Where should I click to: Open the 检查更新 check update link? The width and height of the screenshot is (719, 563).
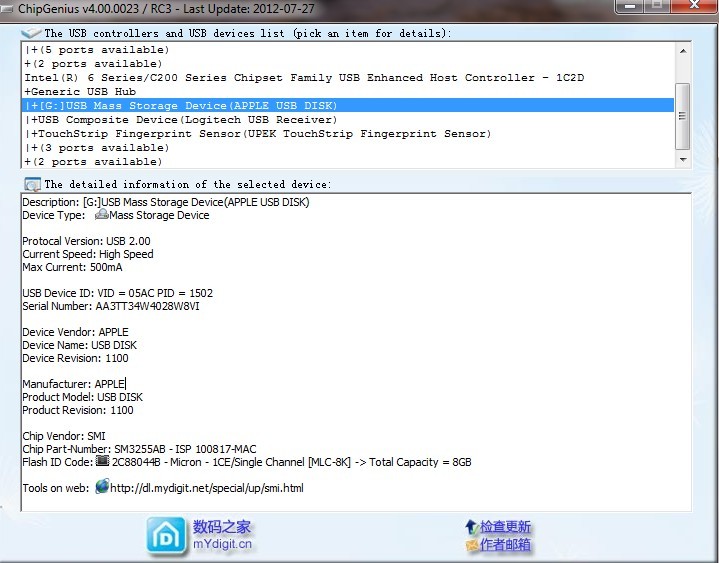click(505, 527)
